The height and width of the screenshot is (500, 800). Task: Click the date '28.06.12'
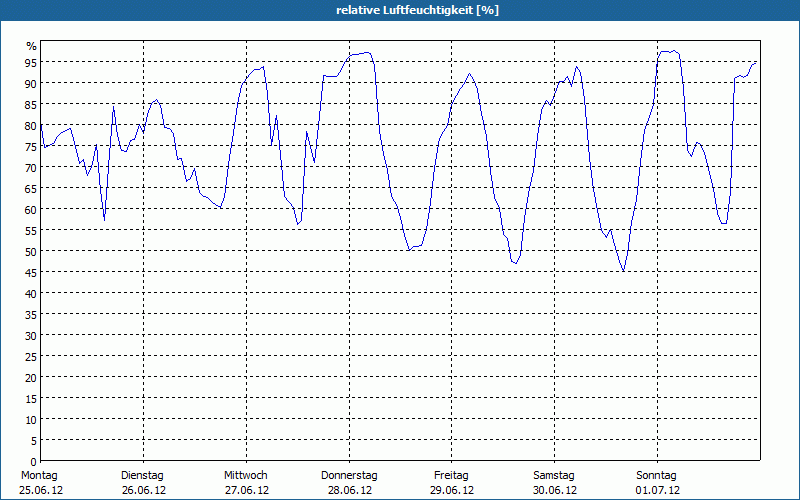(349, 491)
